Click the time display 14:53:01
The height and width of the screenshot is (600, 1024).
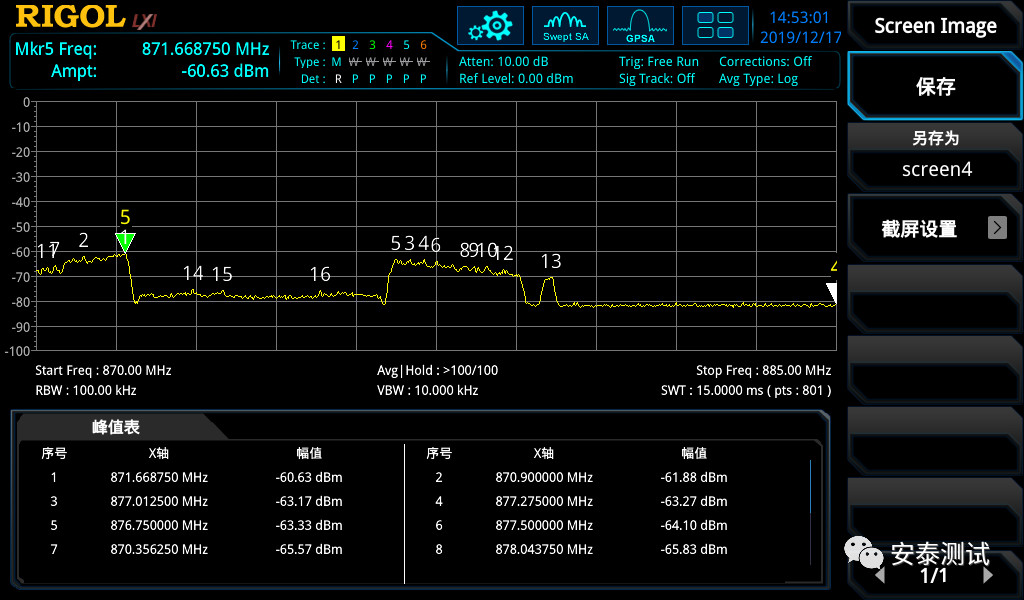click(x=799, y=18)
